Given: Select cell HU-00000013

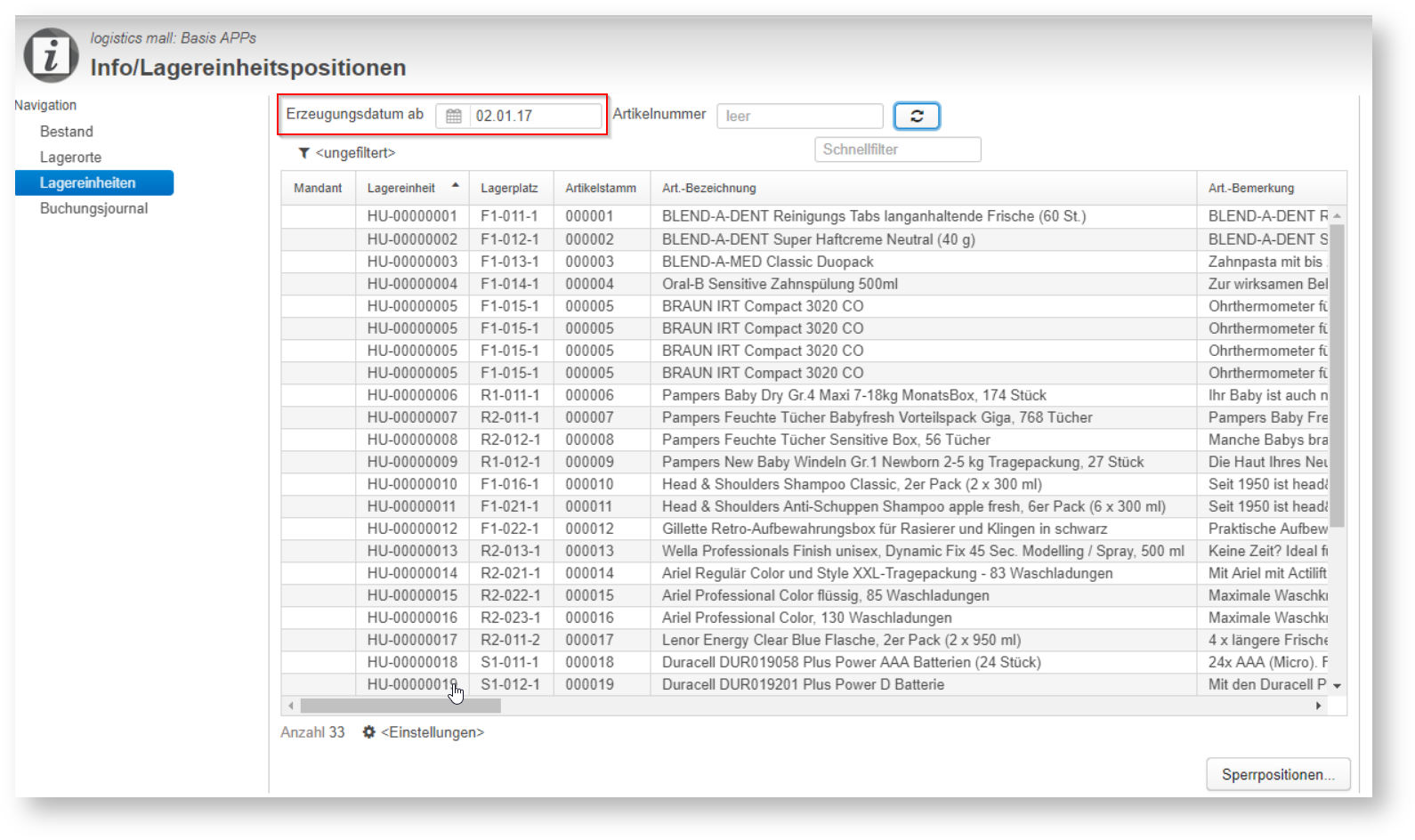Looking at the screenshot, I should tap(412, 551).
